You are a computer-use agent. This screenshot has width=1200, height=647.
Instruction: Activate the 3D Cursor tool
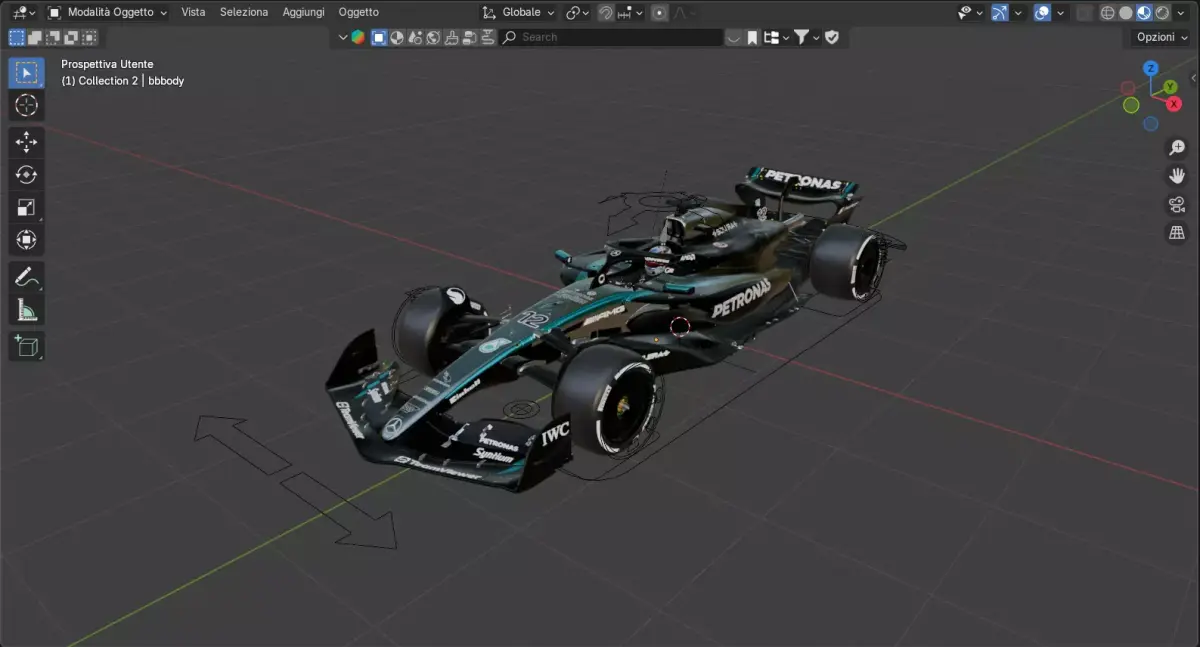point(26,105)
